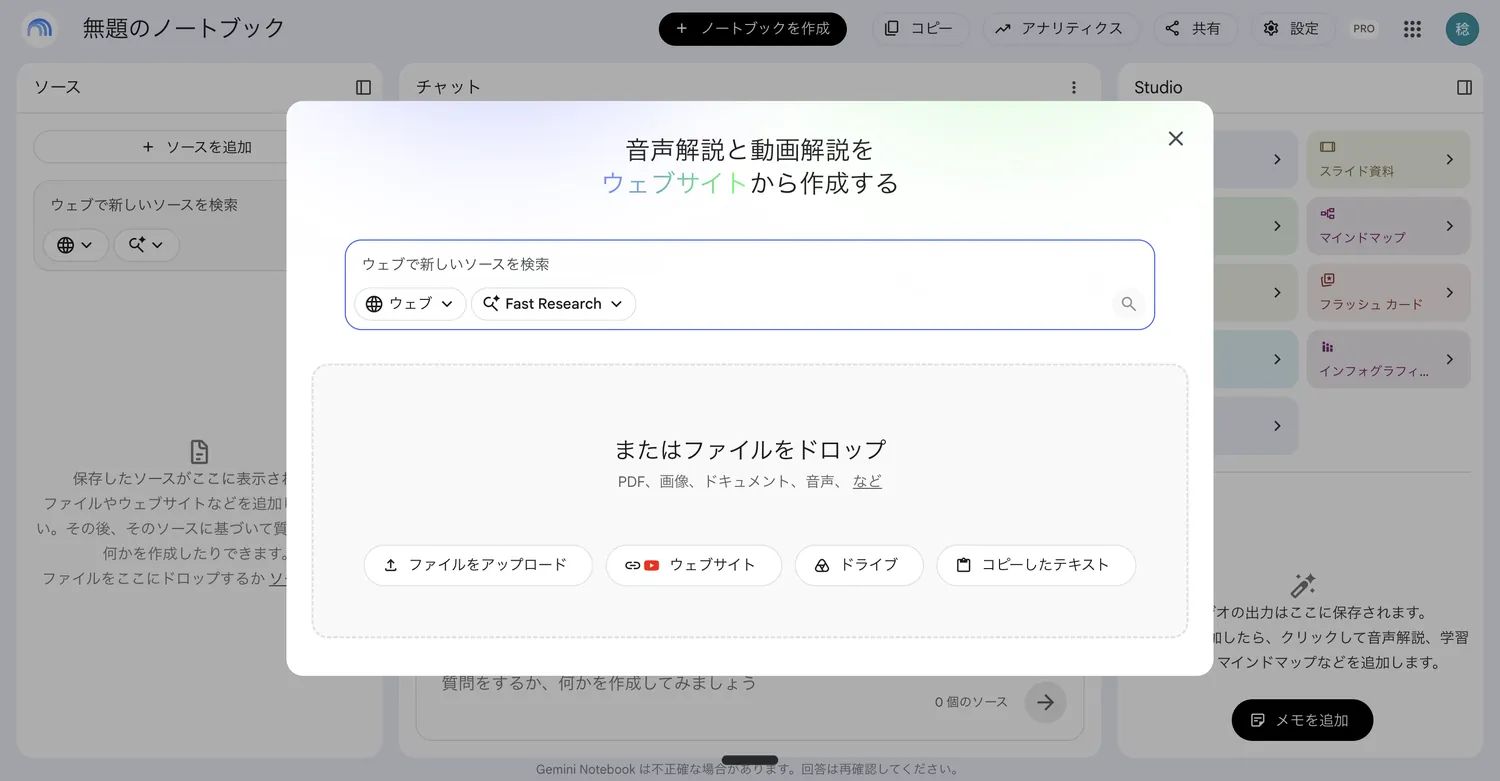Click メモを追加 button in Studio
Image resolution: width=1500 pixels, height=781 pixels.
click(x=1302, y=720)
